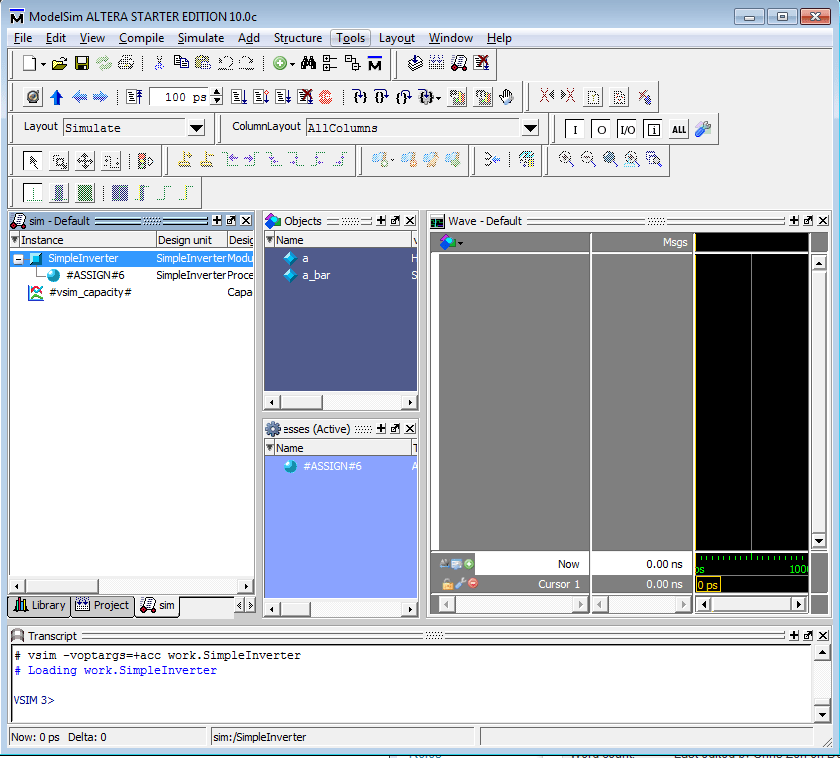This screenshot has width=840, height=758.
Task: Click the undock button on the Wave panel header
Action: [807, 220]
